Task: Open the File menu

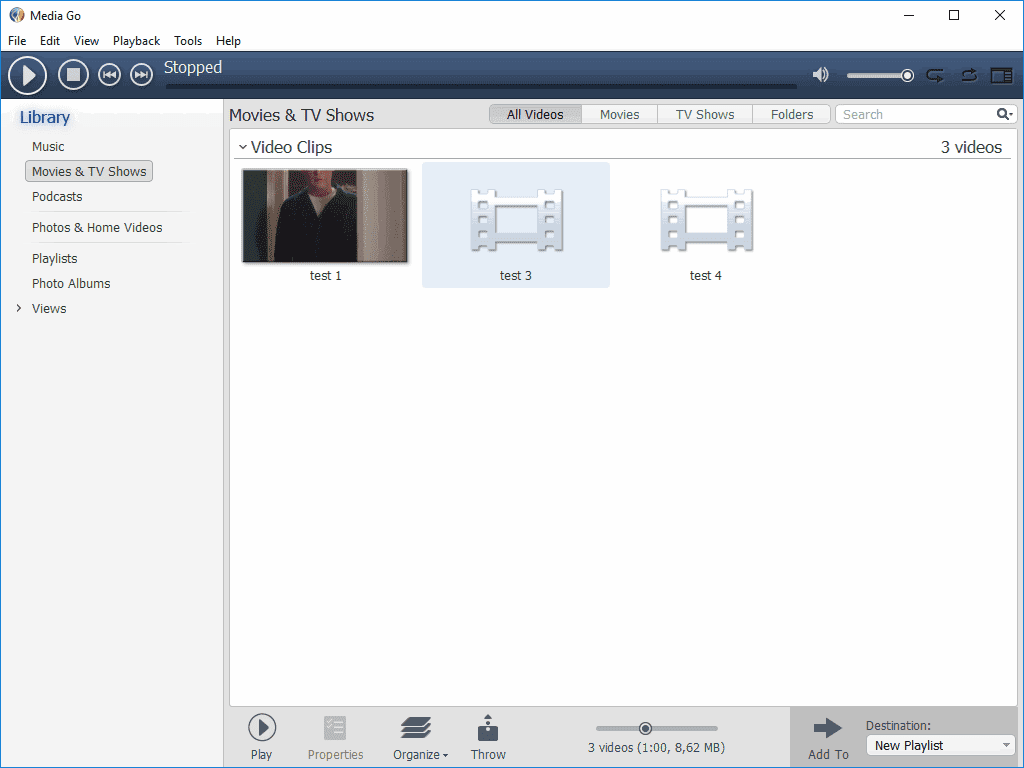Action: (17, 40)
